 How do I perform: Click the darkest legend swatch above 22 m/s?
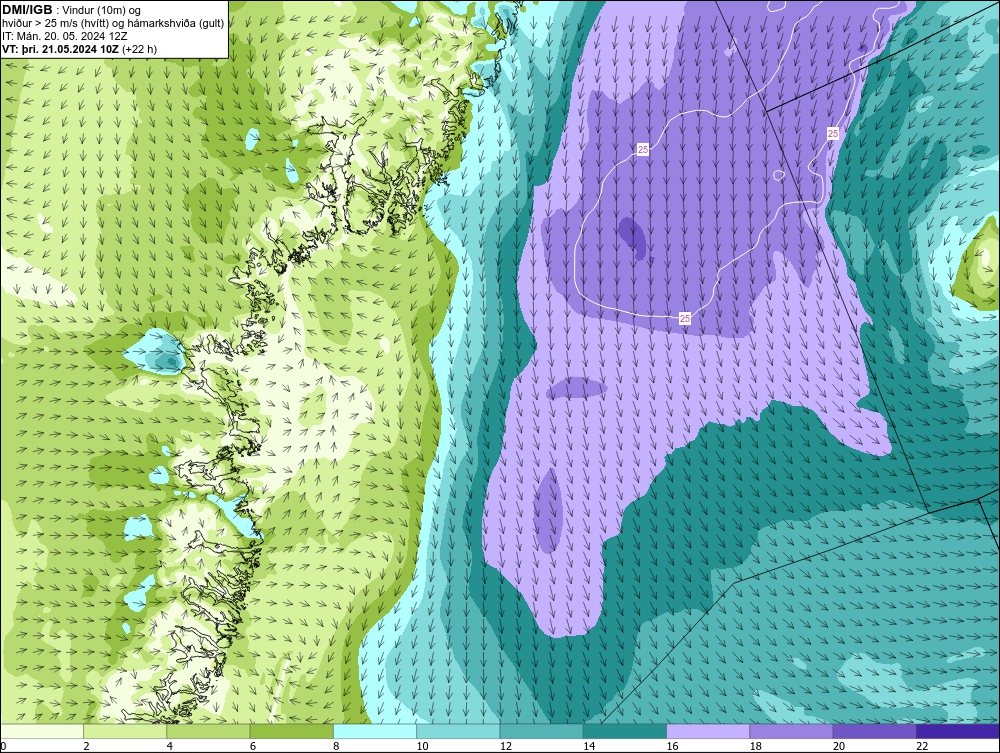point(958,731)
